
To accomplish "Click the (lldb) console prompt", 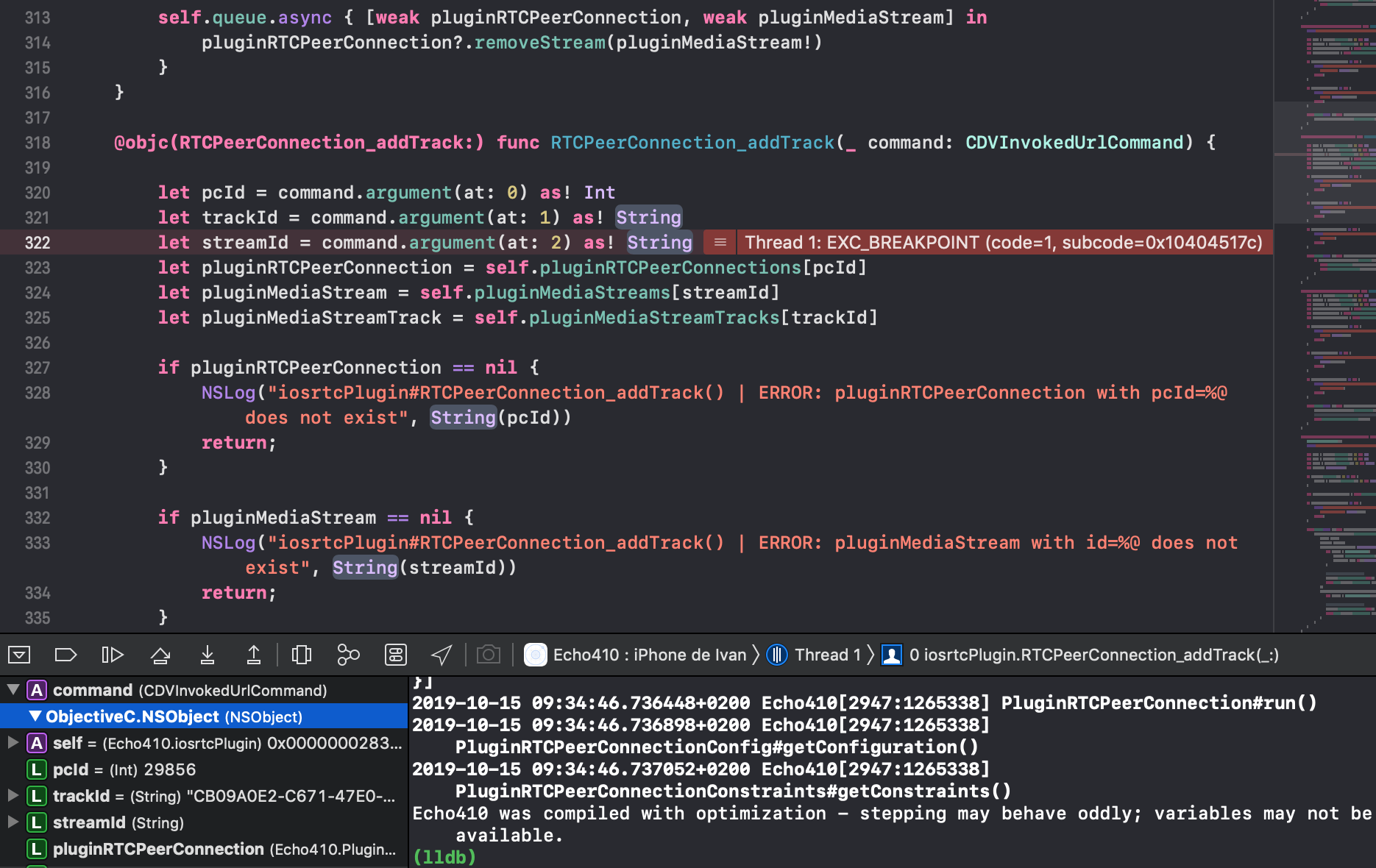I will (x=444, y=857).
